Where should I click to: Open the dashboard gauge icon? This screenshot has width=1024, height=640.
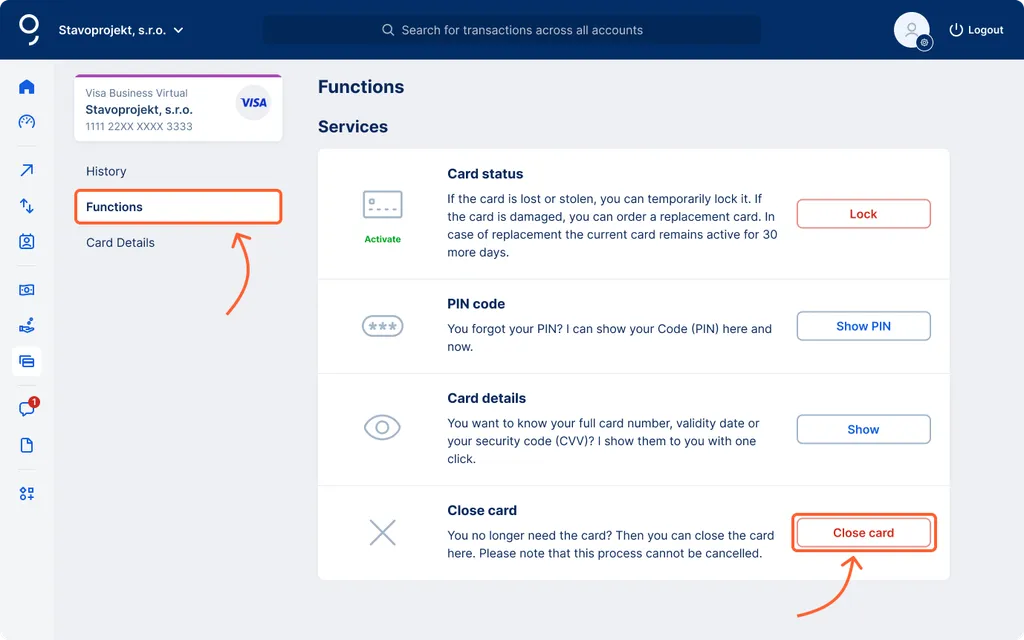click(x=27, y=122)
